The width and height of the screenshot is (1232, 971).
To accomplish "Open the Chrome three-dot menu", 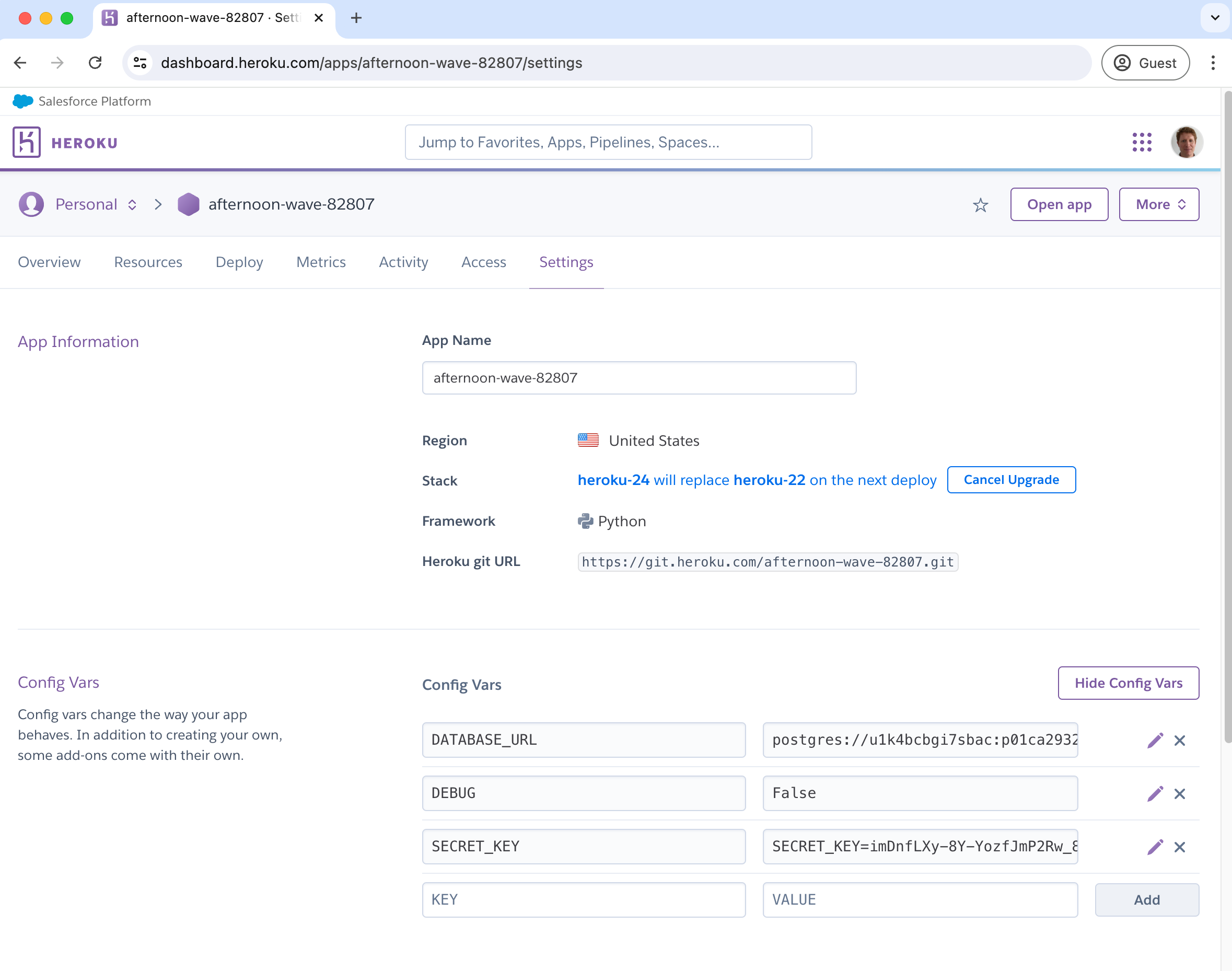I will pyautogui.click(x=1213, y=63).
